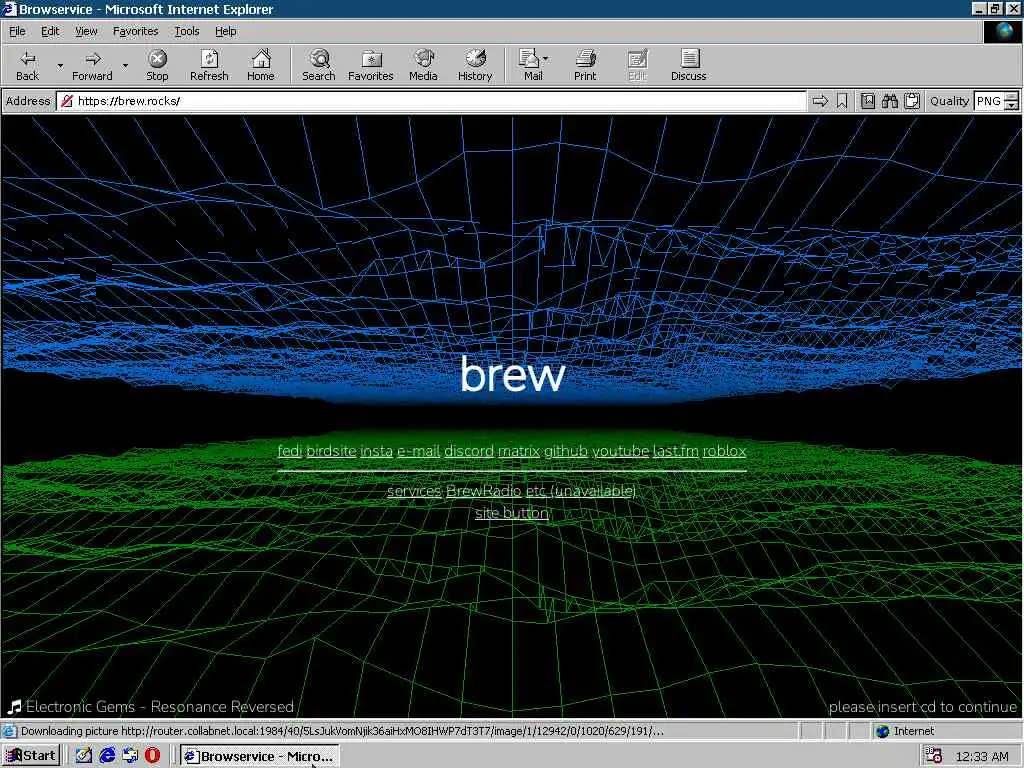This screenshot has height=768, width=1024.
Task: Select the Browservice taskbar button
Action: tap(259, 756)
